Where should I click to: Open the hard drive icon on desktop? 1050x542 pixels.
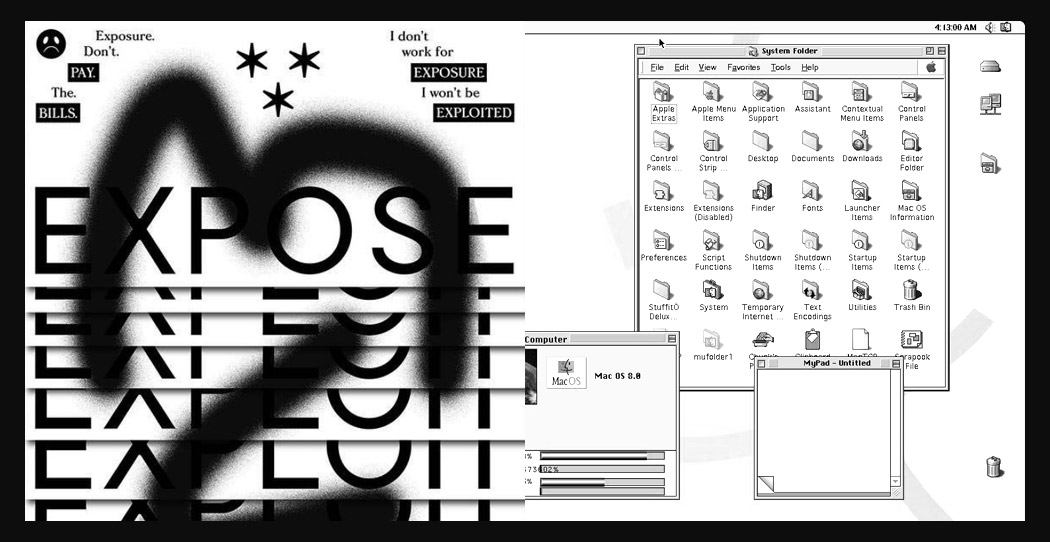coord(990,66)
